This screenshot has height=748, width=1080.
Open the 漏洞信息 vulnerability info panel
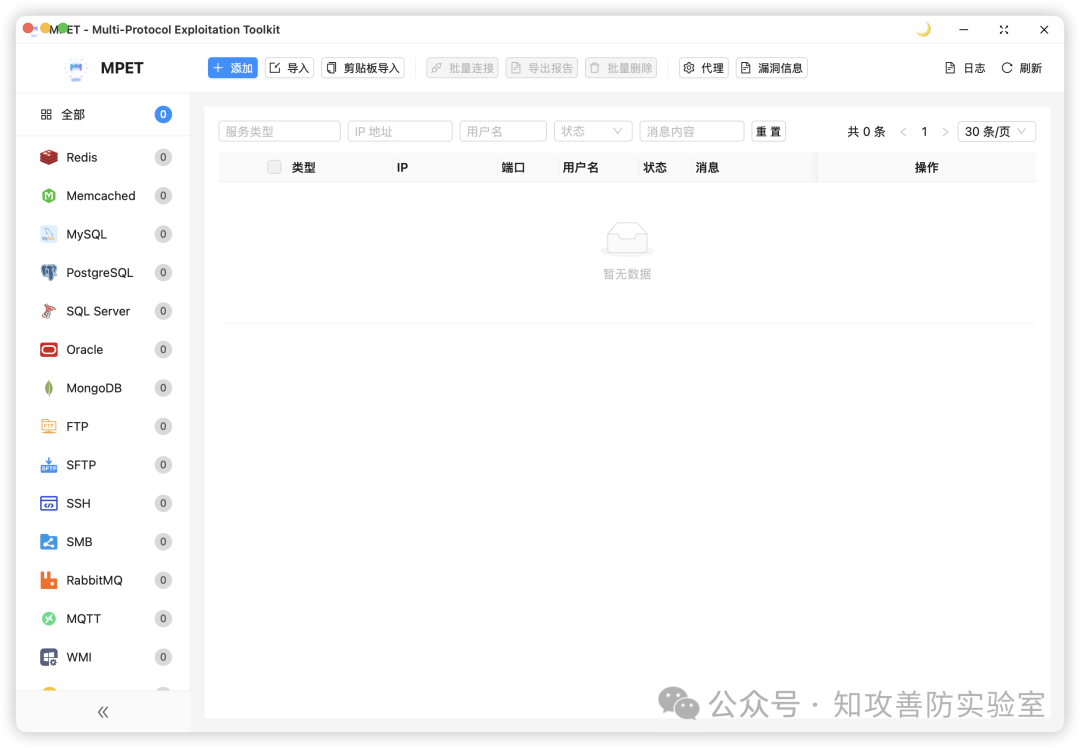[x=768, y=67]
